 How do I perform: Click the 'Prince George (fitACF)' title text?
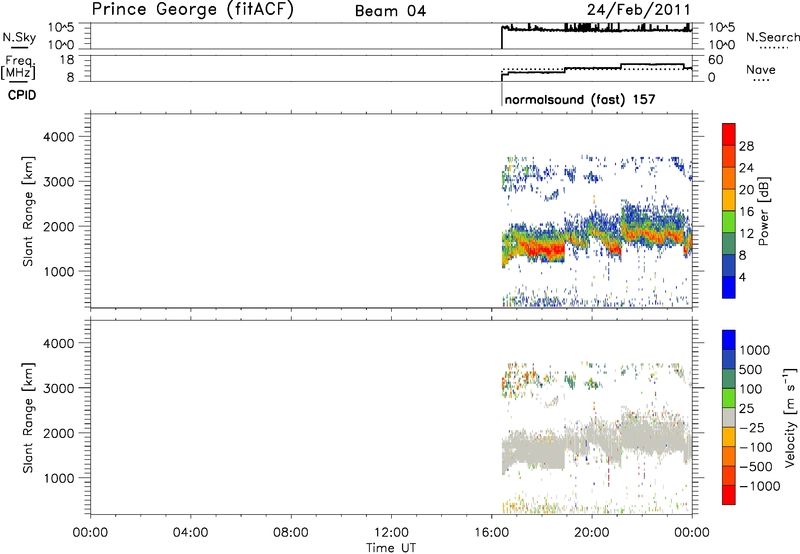[193, 10]
